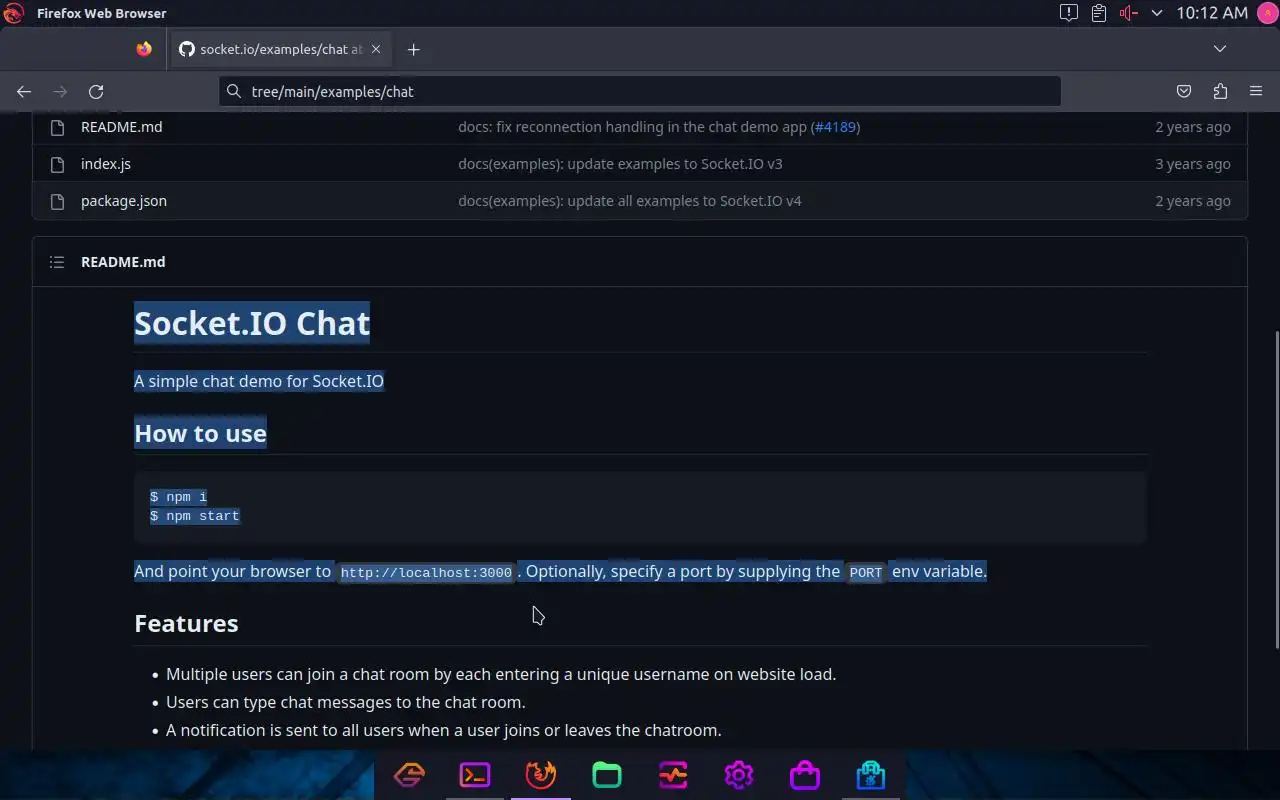This screenshot has width=1280, height=800.
Task: Open the terminal from the dock
Action: point(475,775)
